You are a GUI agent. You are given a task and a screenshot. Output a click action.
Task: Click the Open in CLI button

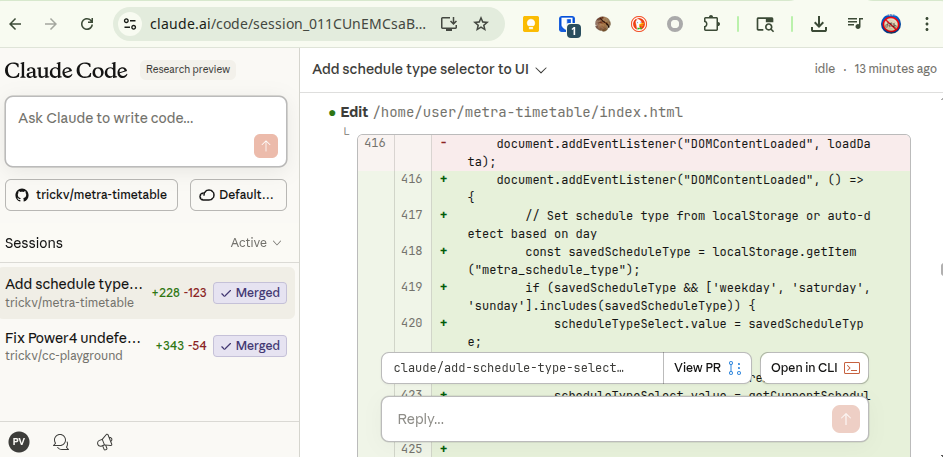coord(814,368)
